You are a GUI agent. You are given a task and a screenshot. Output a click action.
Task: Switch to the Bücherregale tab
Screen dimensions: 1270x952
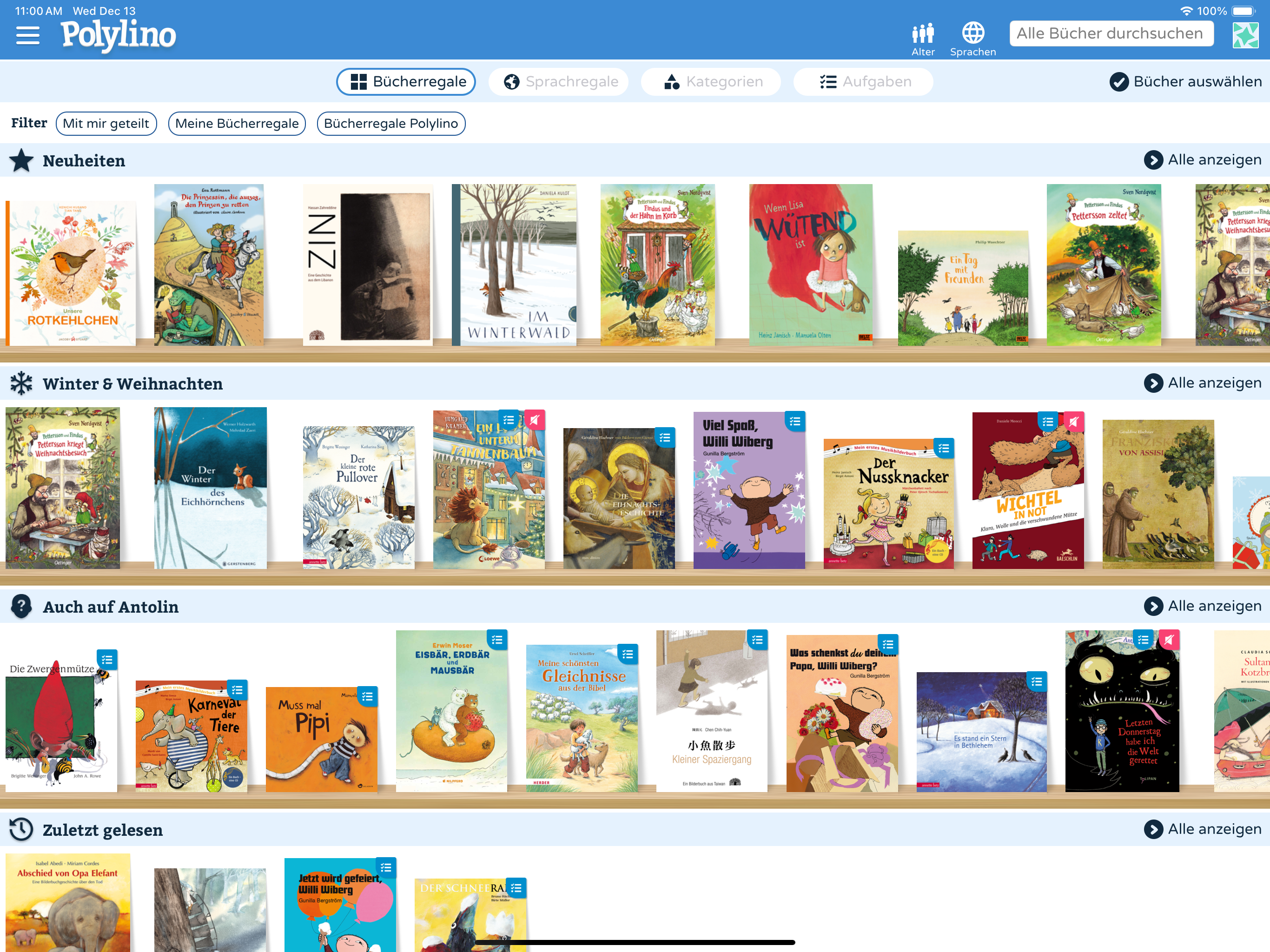point(406,81)
